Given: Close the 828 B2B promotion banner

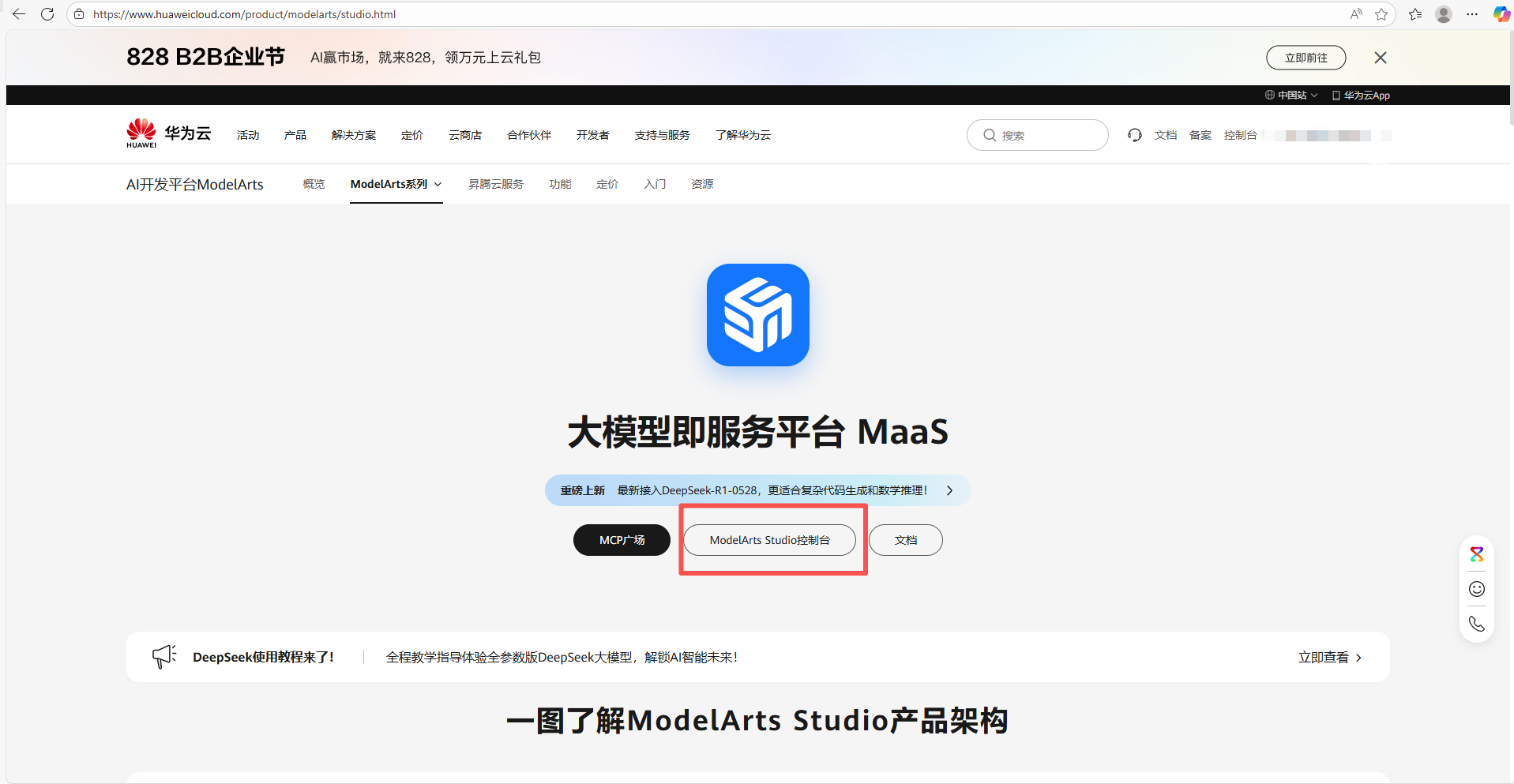Looking at the screenshot, I should coord(1381,58).
